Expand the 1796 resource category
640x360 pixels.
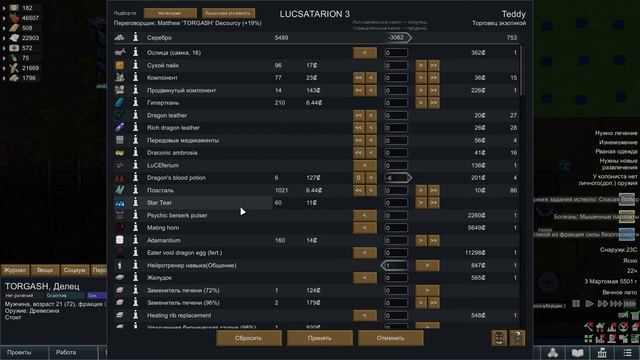pos(4,78)
